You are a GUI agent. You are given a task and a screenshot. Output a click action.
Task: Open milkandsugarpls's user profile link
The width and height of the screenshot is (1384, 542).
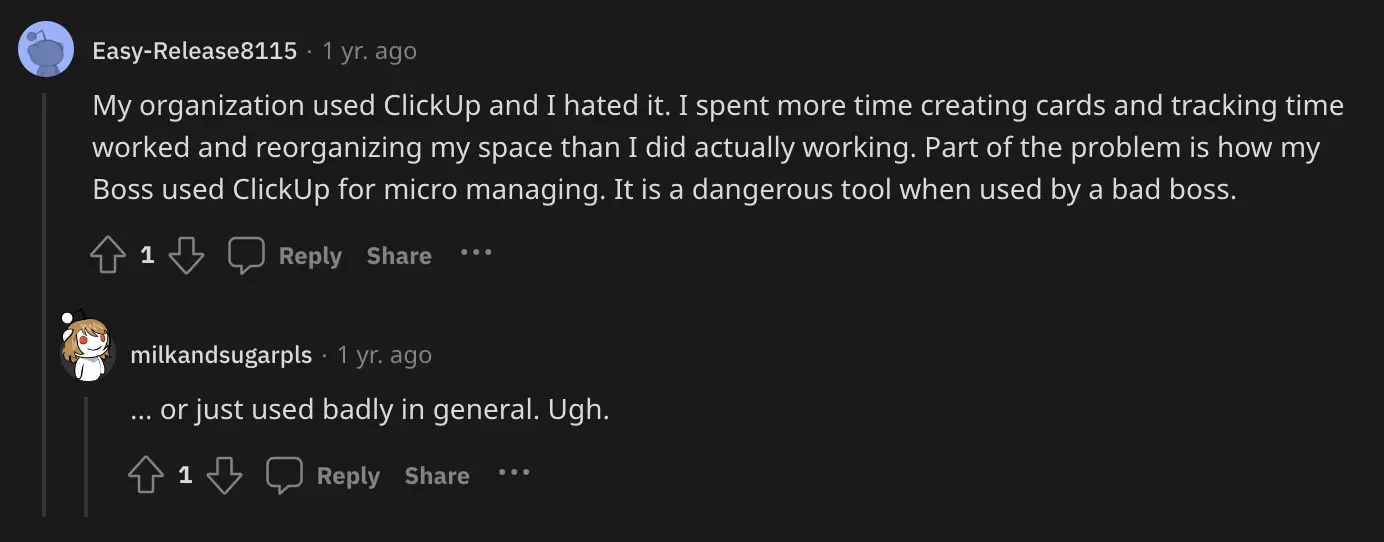click(x=221, y=355)
